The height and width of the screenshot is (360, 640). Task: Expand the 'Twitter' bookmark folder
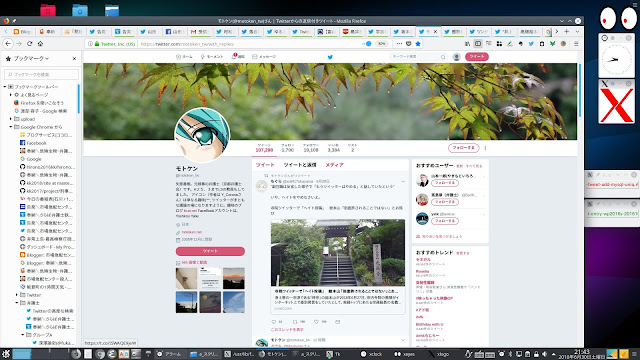tap(17, 295)
